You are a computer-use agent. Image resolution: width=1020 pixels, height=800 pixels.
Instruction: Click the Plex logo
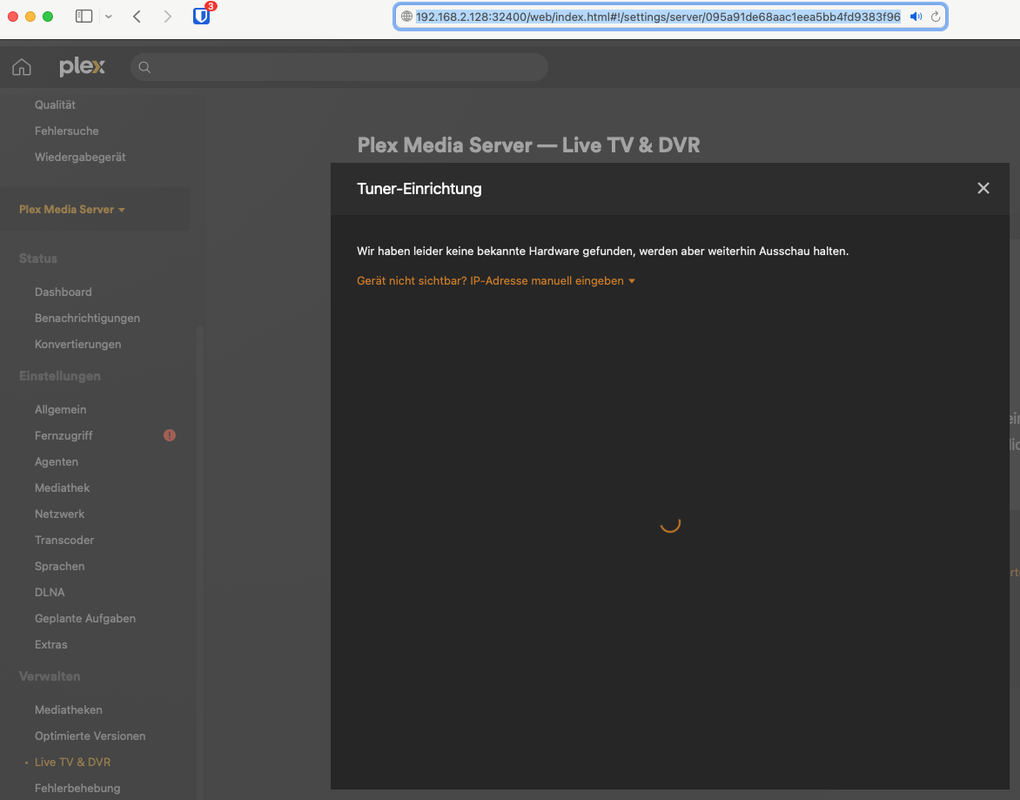tap(82, 66)
